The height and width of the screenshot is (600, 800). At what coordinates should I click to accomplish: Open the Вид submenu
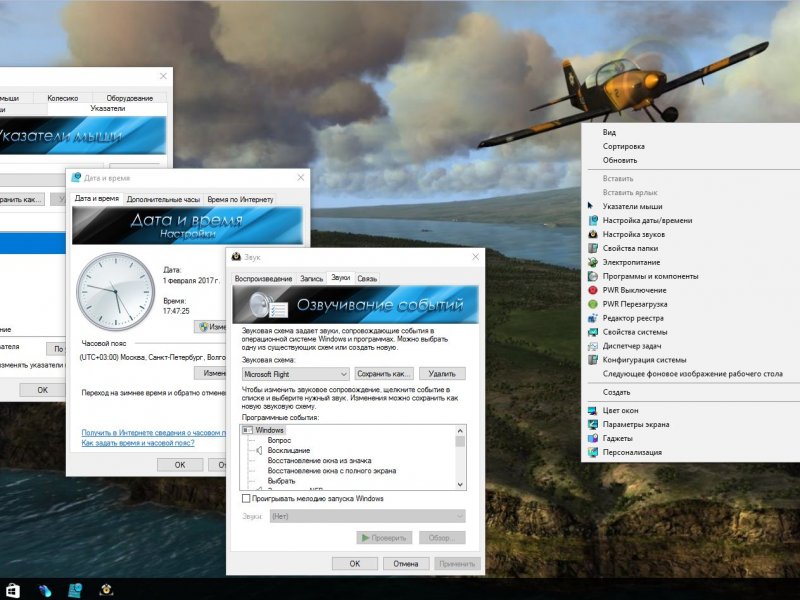(609, 132)
